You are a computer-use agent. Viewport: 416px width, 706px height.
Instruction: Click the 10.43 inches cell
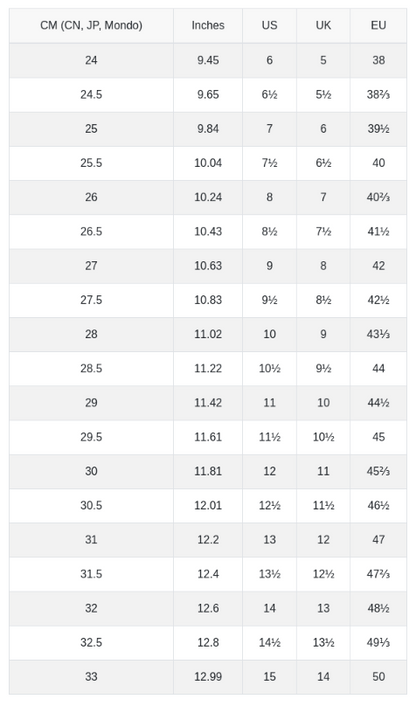[x=208, y=231]
